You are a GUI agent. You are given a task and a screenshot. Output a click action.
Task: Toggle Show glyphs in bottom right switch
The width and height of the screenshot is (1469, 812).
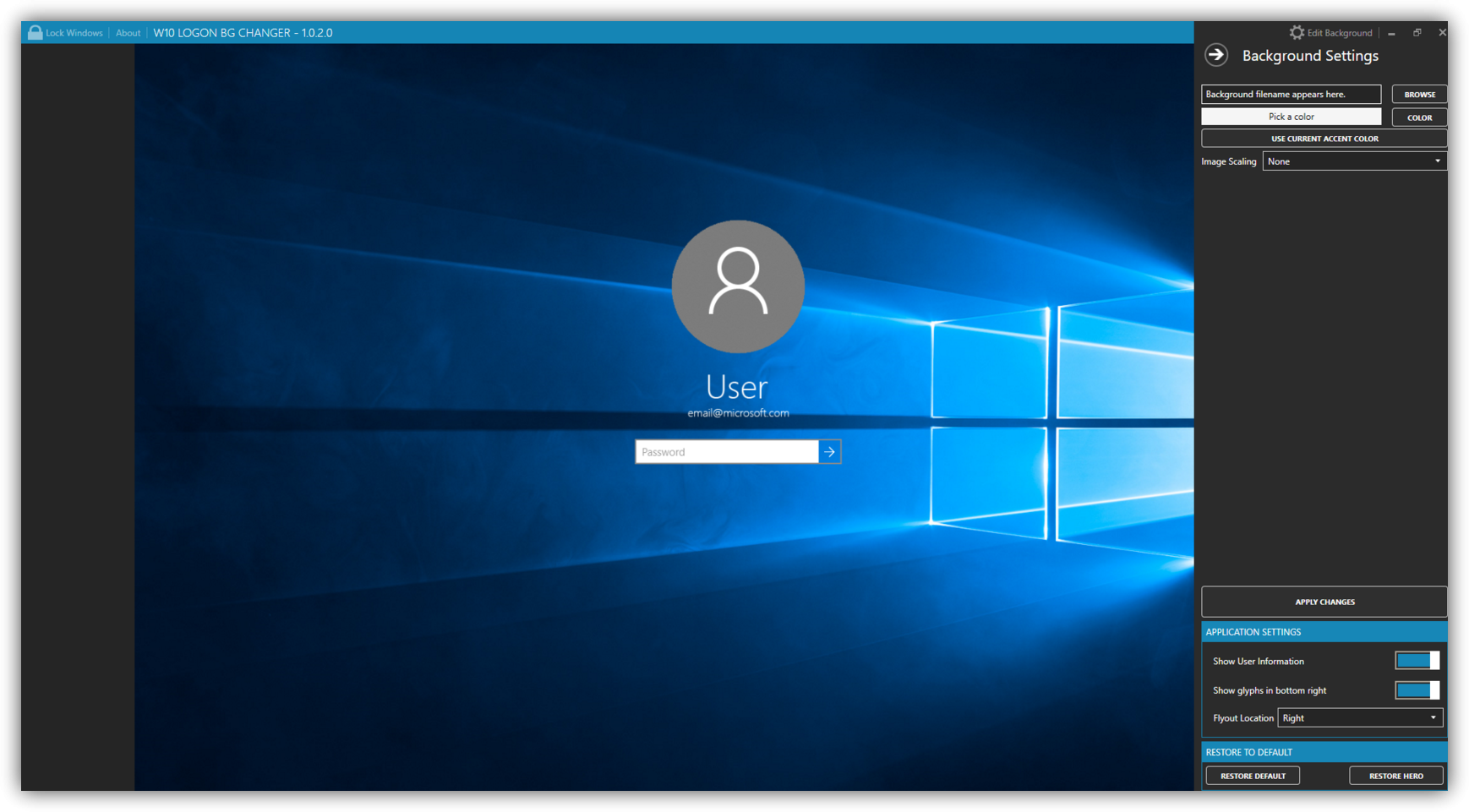point(1417,690)
